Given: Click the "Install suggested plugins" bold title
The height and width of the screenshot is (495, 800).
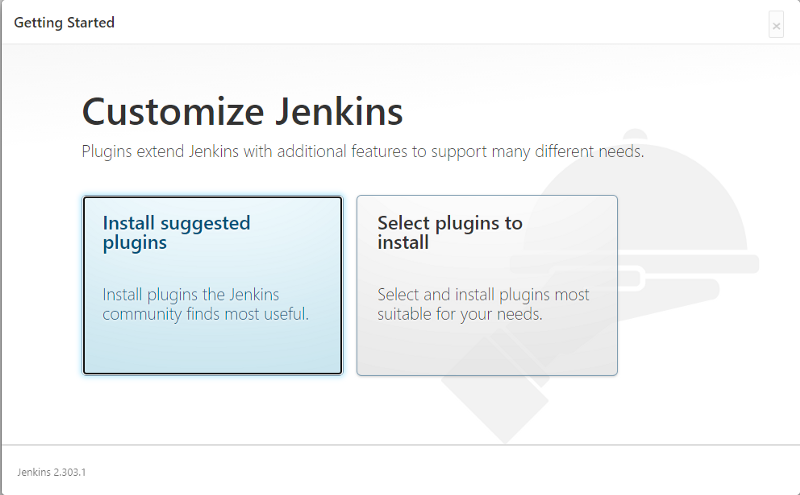Looking at the screenshot, I should pyautogui.click(x=176, y=232).
